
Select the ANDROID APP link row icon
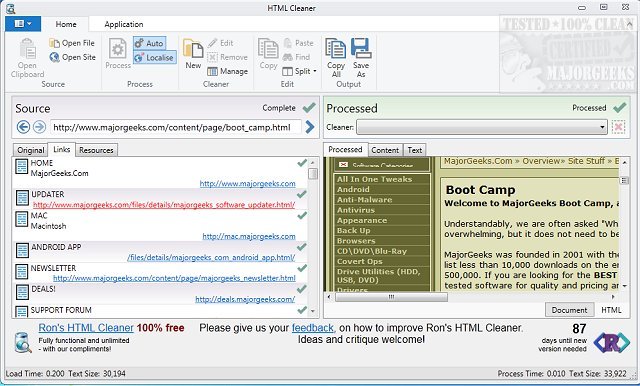(22, 251)
